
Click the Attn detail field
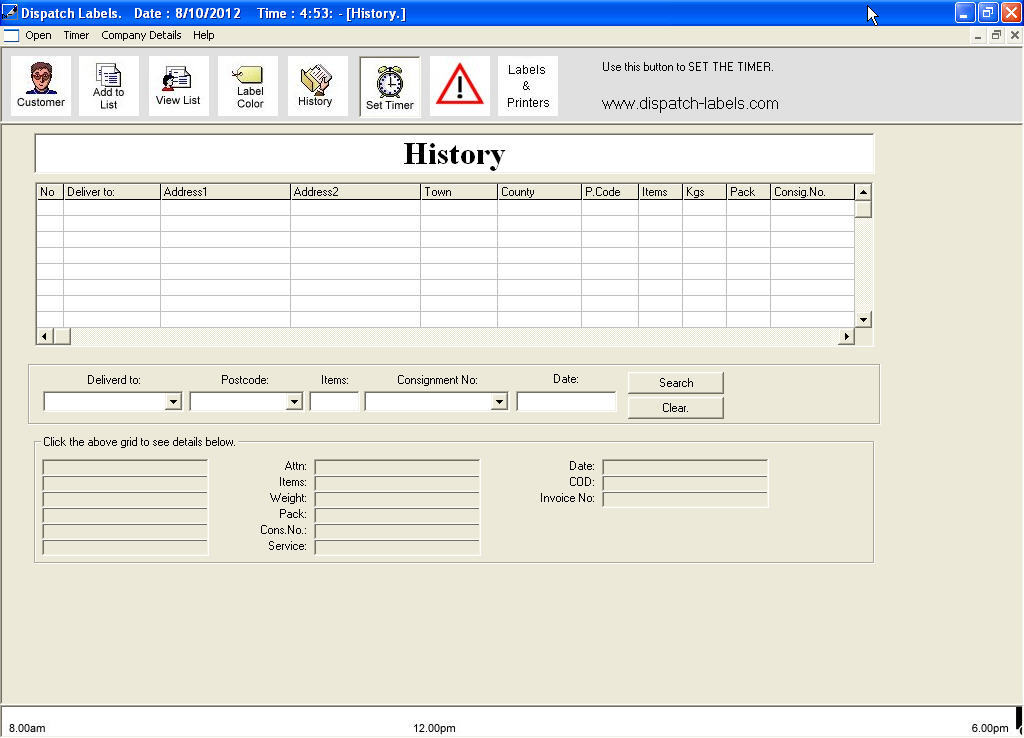point(397,466)
